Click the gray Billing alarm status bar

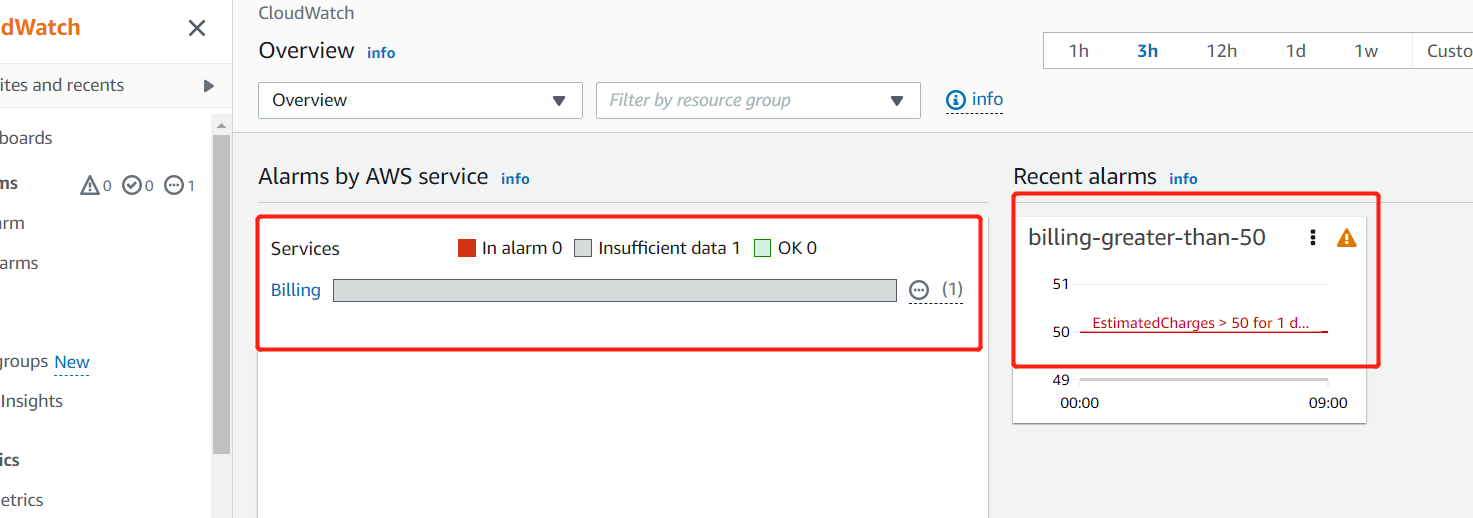614,290
